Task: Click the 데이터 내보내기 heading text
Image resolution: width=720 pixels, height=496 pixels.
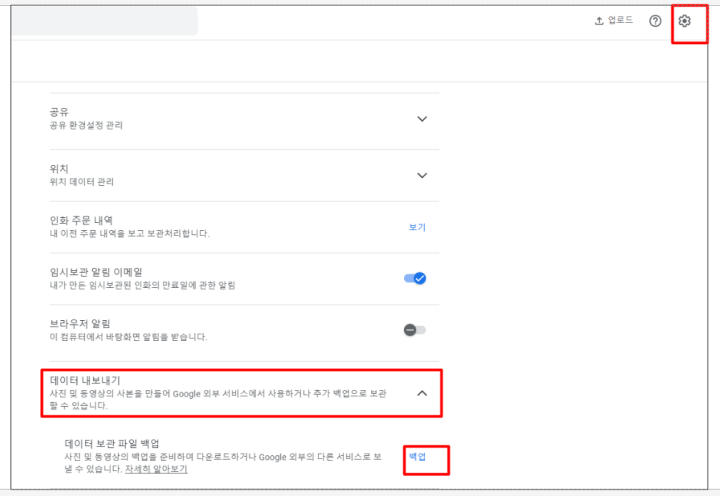Action: click(85, 381)
